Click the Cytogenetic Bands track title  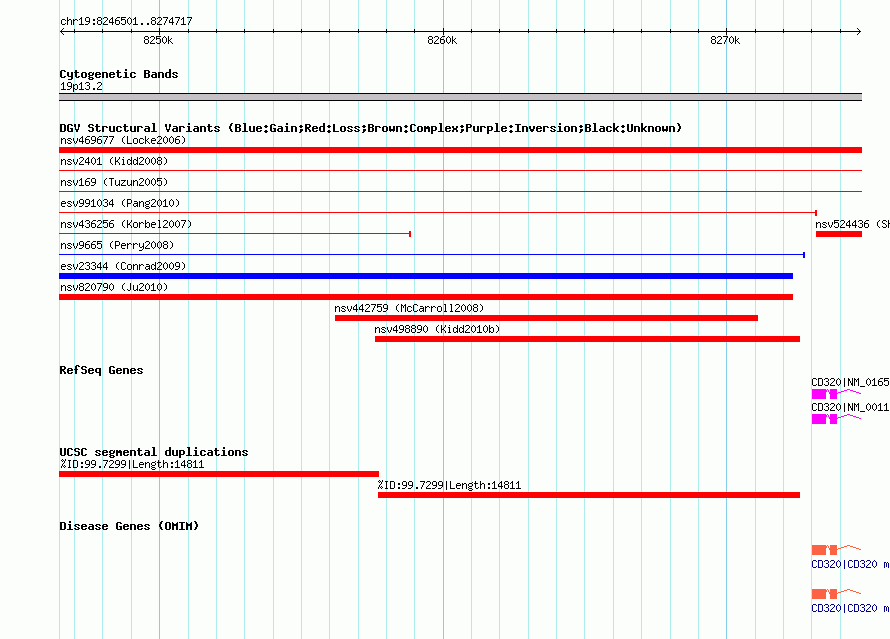pyautogui.click(x=119, y=74)
